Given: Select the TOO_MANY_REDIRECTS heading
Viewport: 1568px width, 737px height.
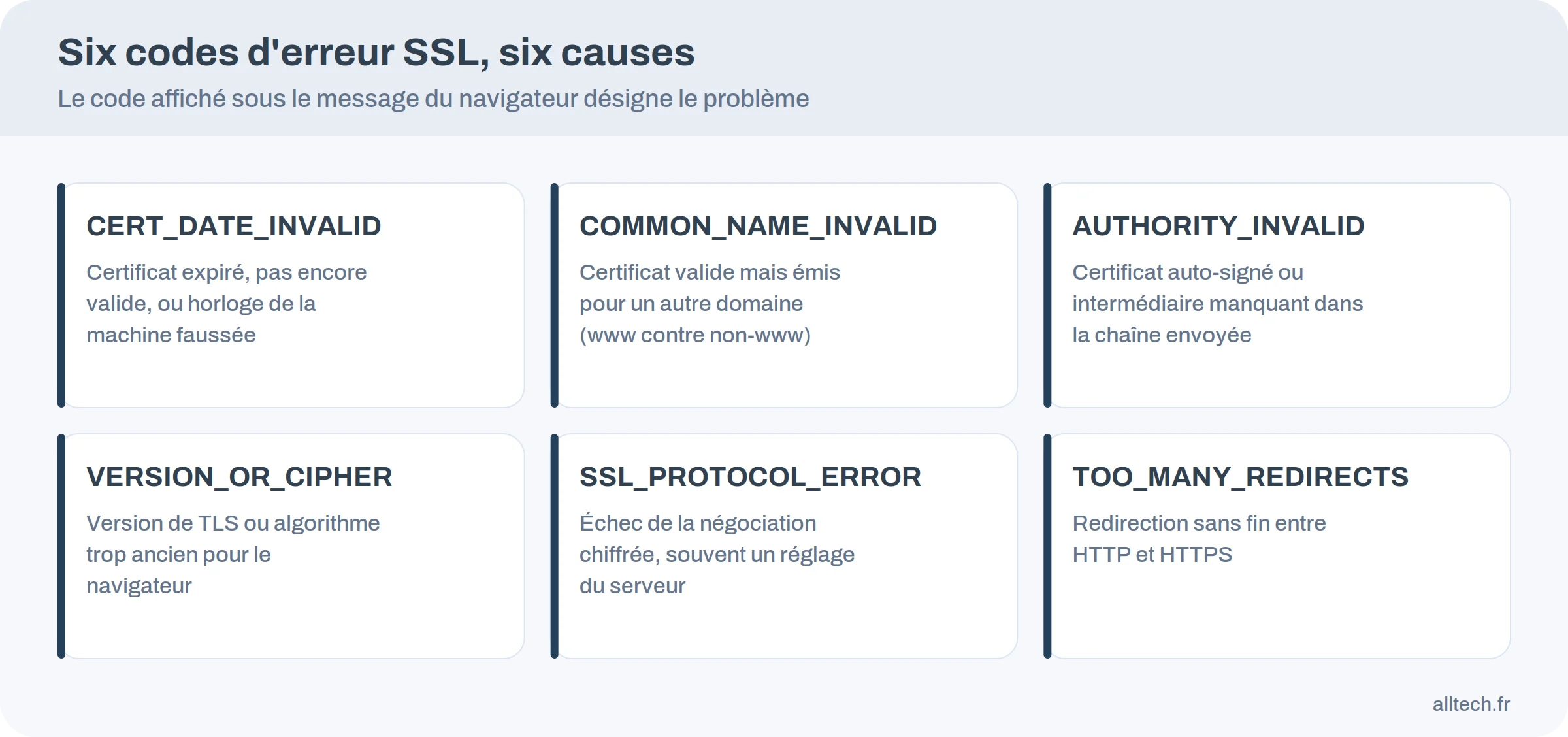Looking at the screenshot, I should [1240, 477].
